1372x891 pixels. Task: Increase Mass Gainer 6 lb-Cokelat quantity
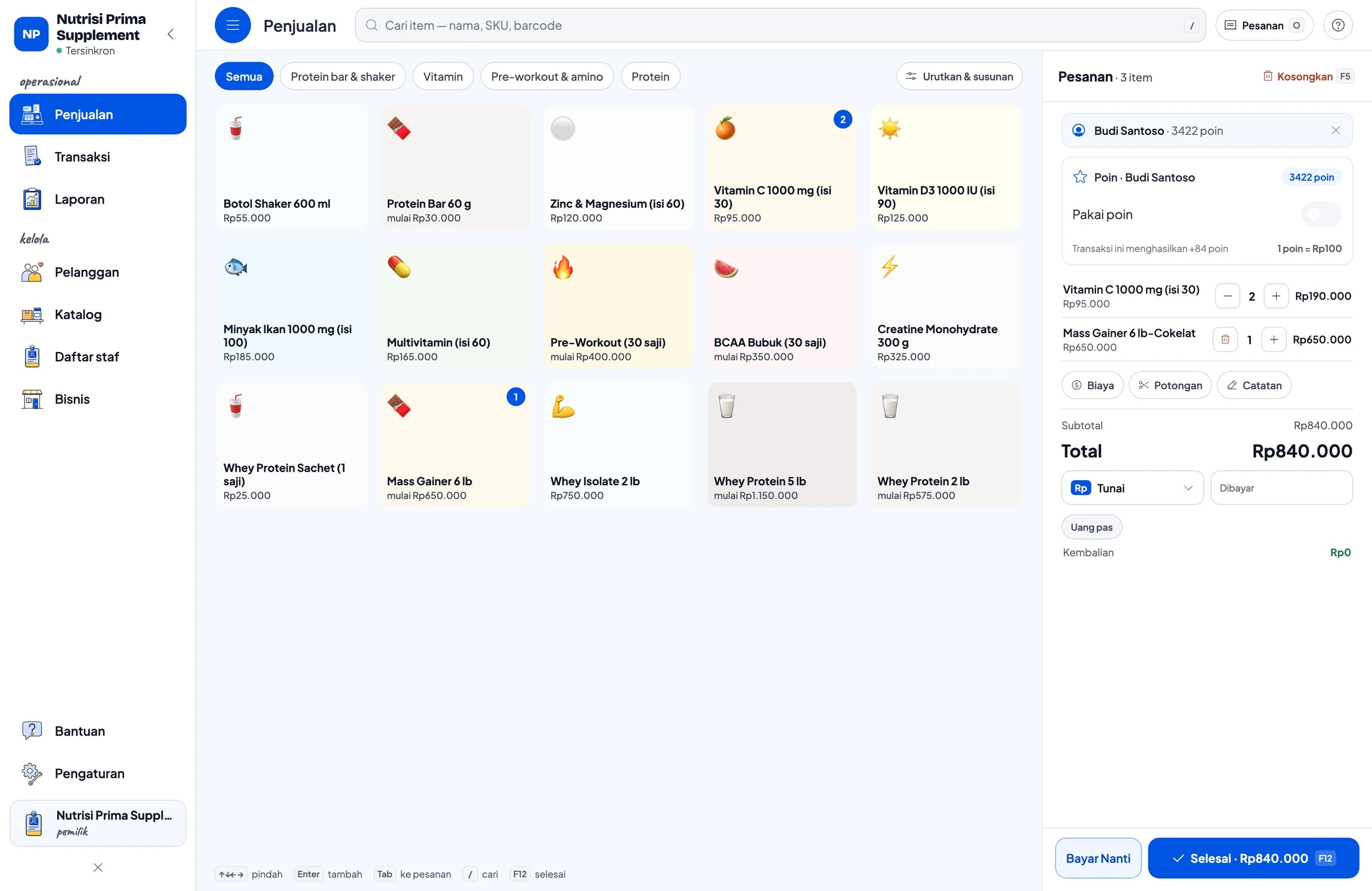pyautogui.click(x=1274, y=339)
